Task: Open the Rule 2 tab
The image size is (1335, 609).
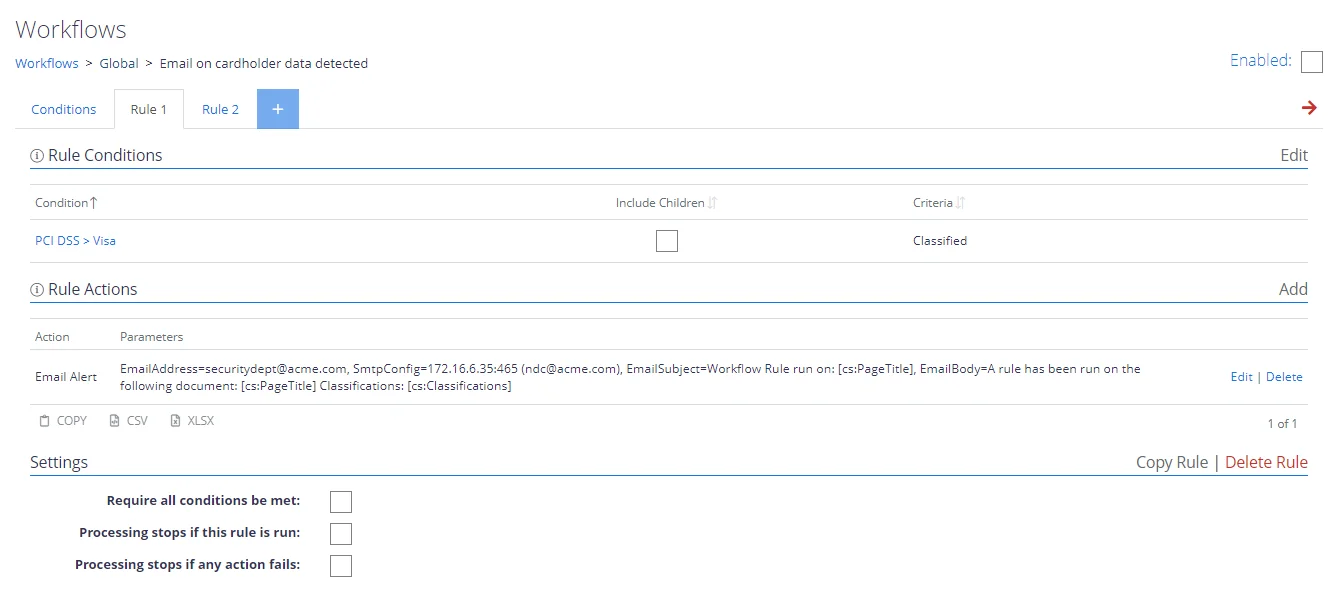Action: coord(220,110)
